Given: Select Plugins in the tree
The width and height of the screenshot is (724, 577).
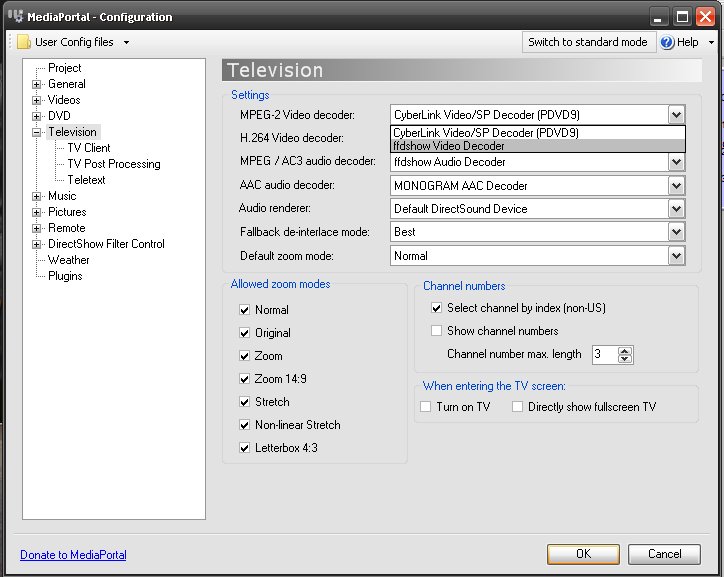Looking at the screenshot, I should tap(65, 276).
